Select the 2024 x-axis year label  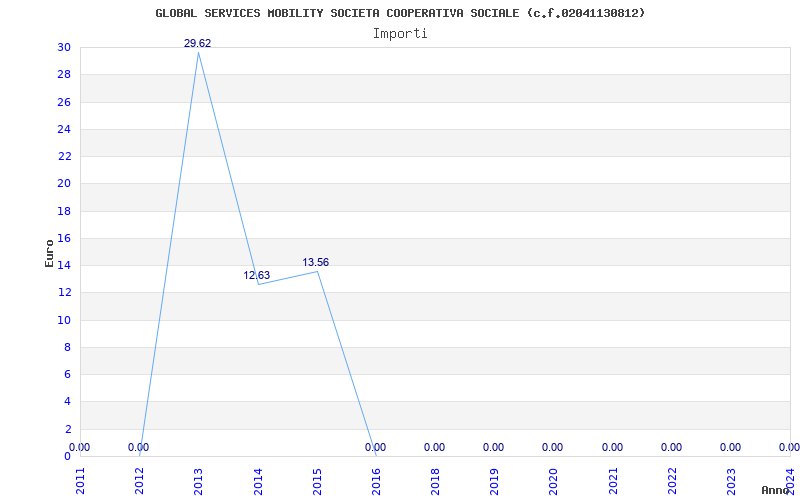tap(790, 482)
